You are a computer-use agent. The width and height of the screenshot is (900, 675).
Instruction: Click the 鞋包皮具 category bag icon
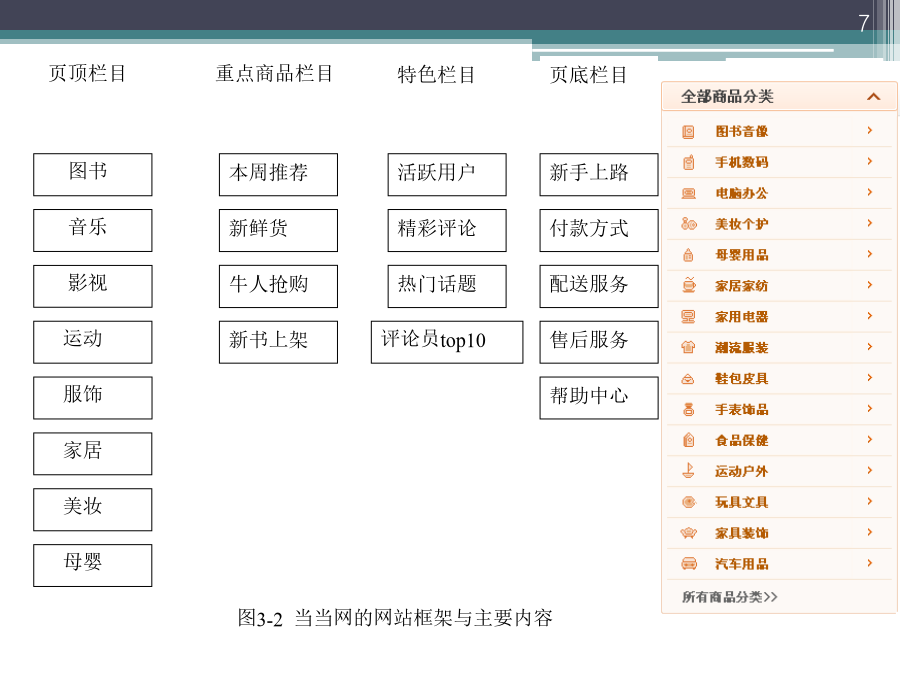(x=688, y=379)
